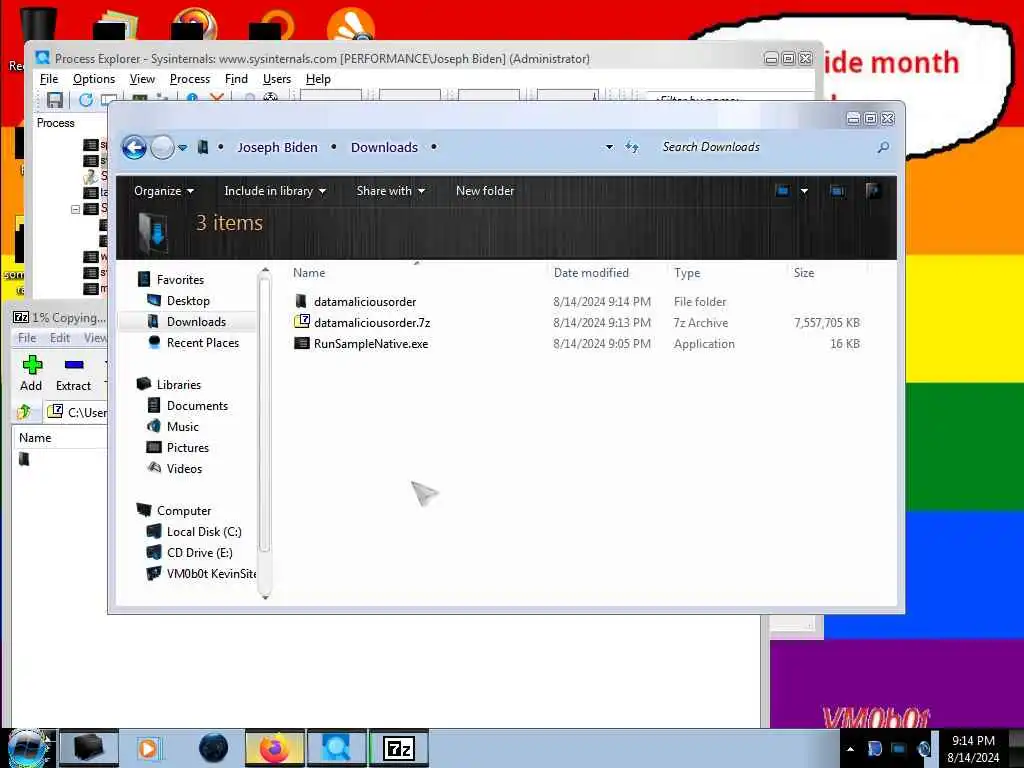The image size is (1024, 768).
Task: Open the File menu in 7-Zip window
Action: coord(27,338)
